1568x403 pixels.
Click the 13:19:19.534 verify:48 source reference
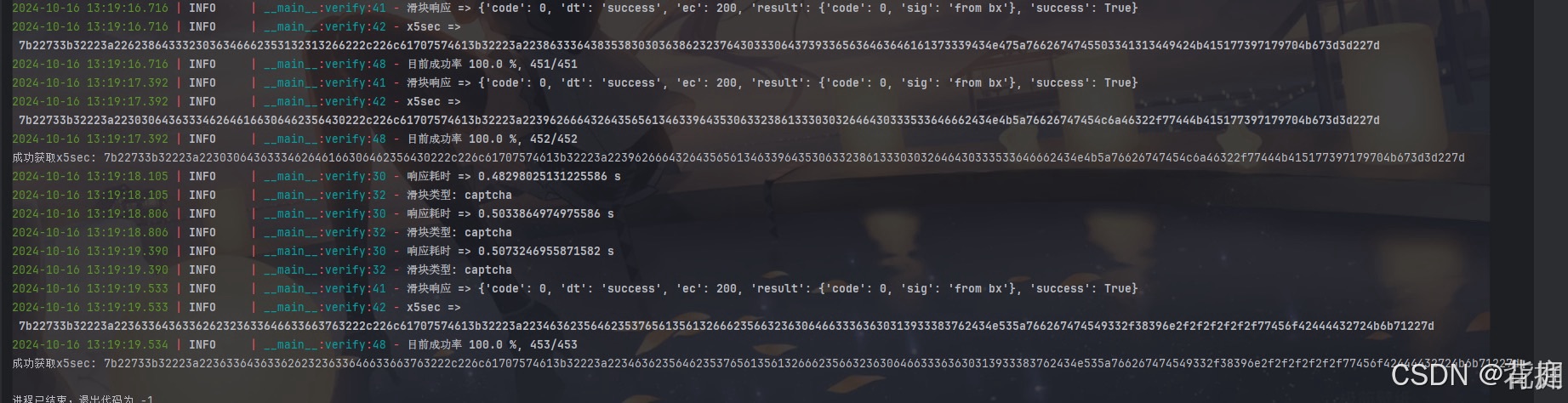pyautogui.click(x=324, y=344)
